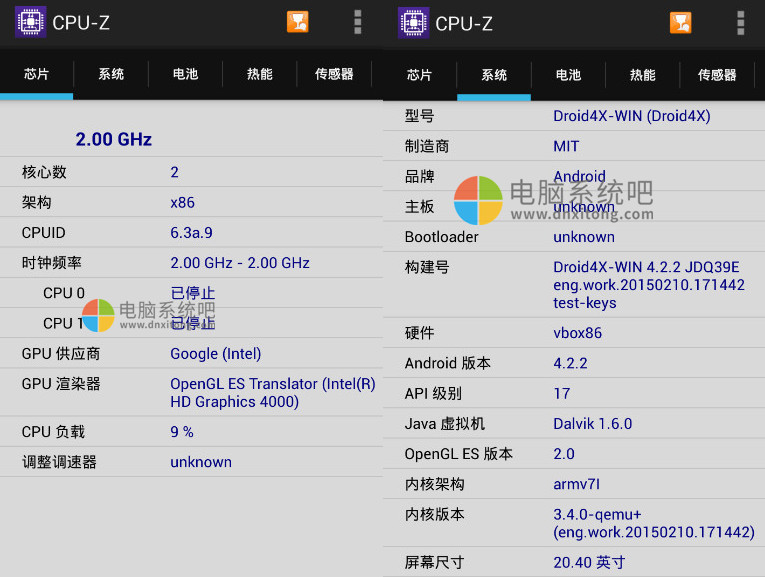Open the 热能 tab in right window
Screen dimensions: 765x577
click(643, 75)
